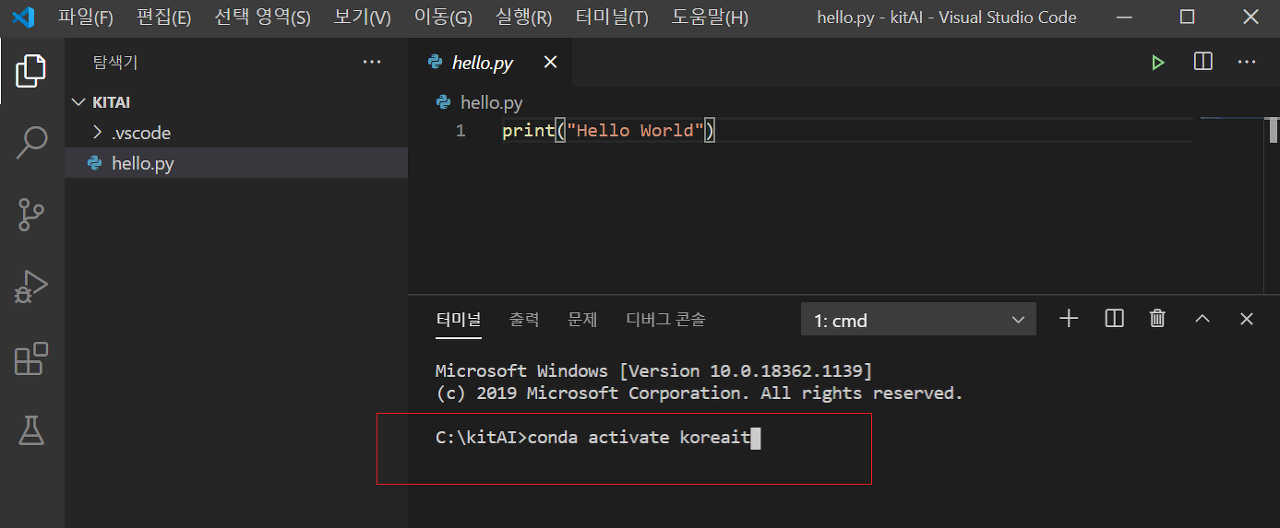
Task: Open the Run and Debug view
Action: [x=31, y=287]
